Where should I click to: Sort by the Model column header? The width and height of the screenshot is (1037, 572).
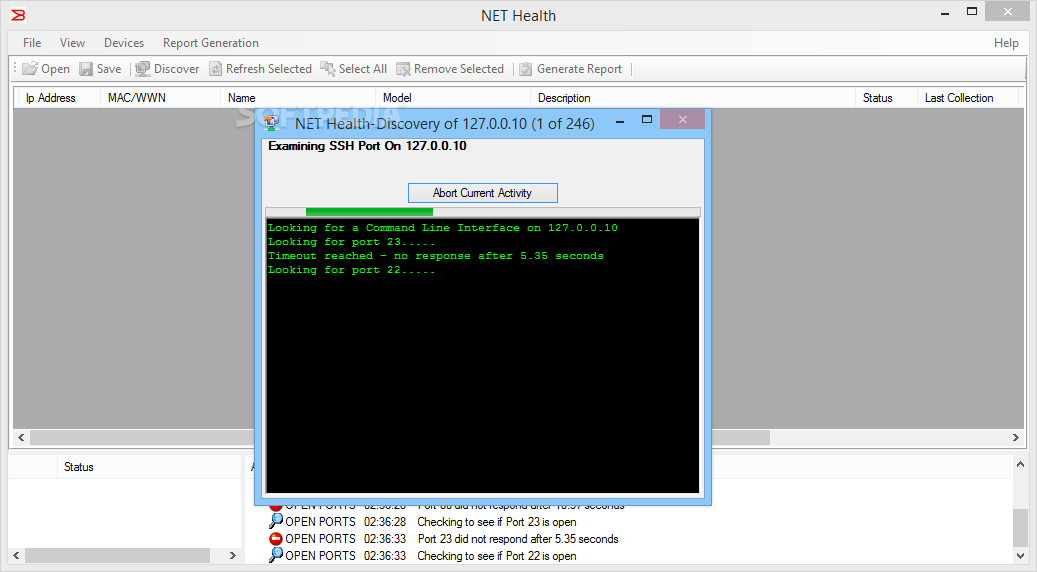point(397,98)
